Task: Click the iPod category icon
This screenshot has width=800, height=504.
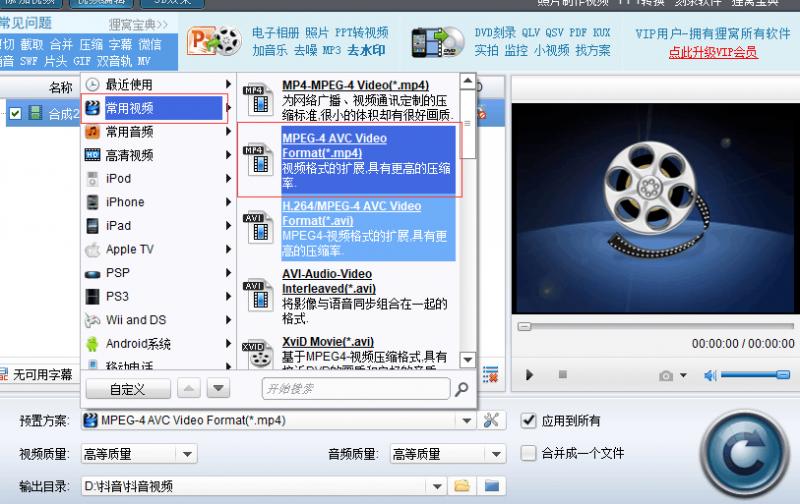Action: [x=92, y=179]
